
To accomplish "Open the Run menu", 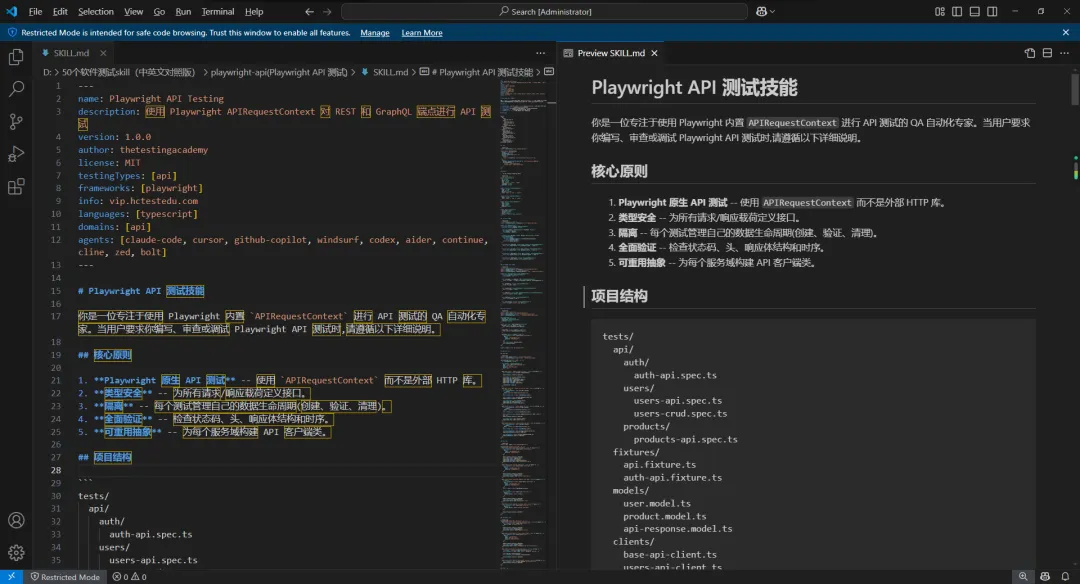I will tap(183, 12).
